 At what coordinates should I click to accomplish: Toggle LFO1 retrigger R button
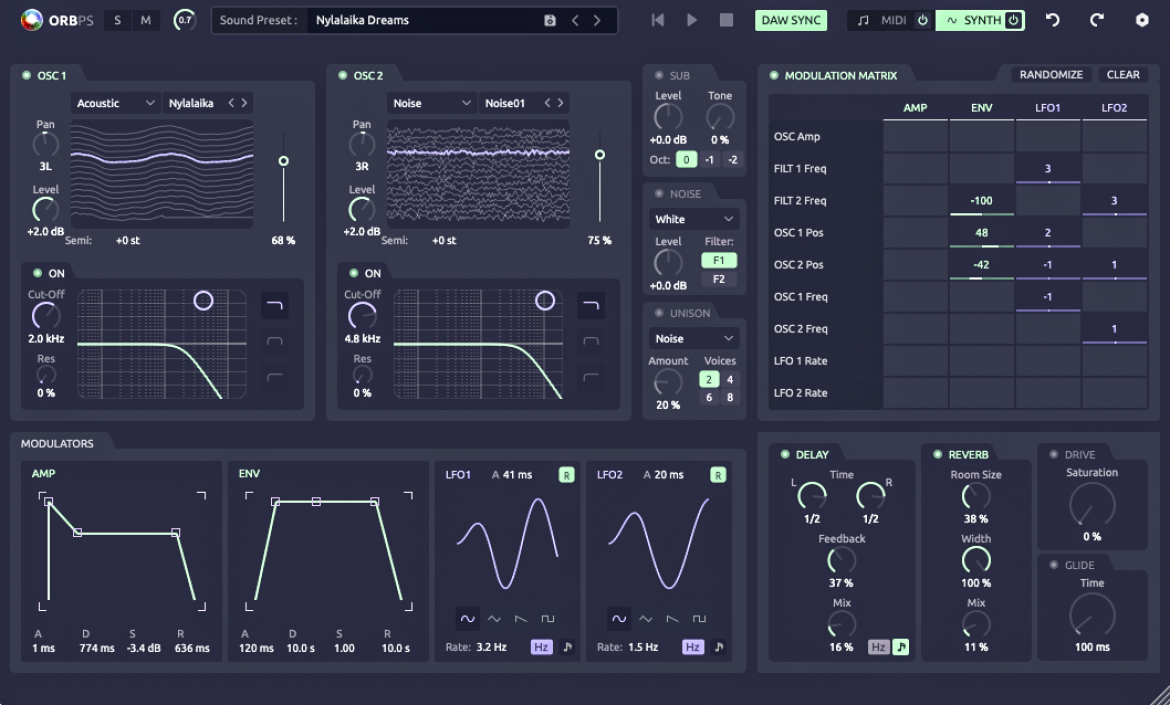[x=566, y=474]
